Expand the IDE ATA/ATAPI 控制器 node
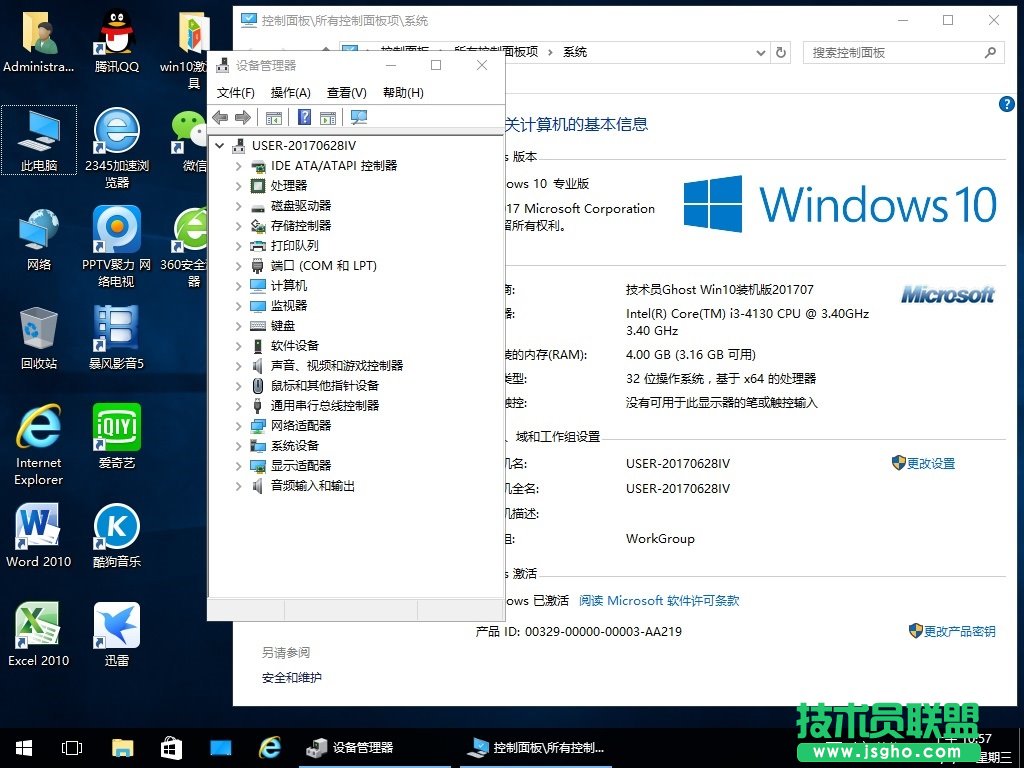 [x=238, y=166]
